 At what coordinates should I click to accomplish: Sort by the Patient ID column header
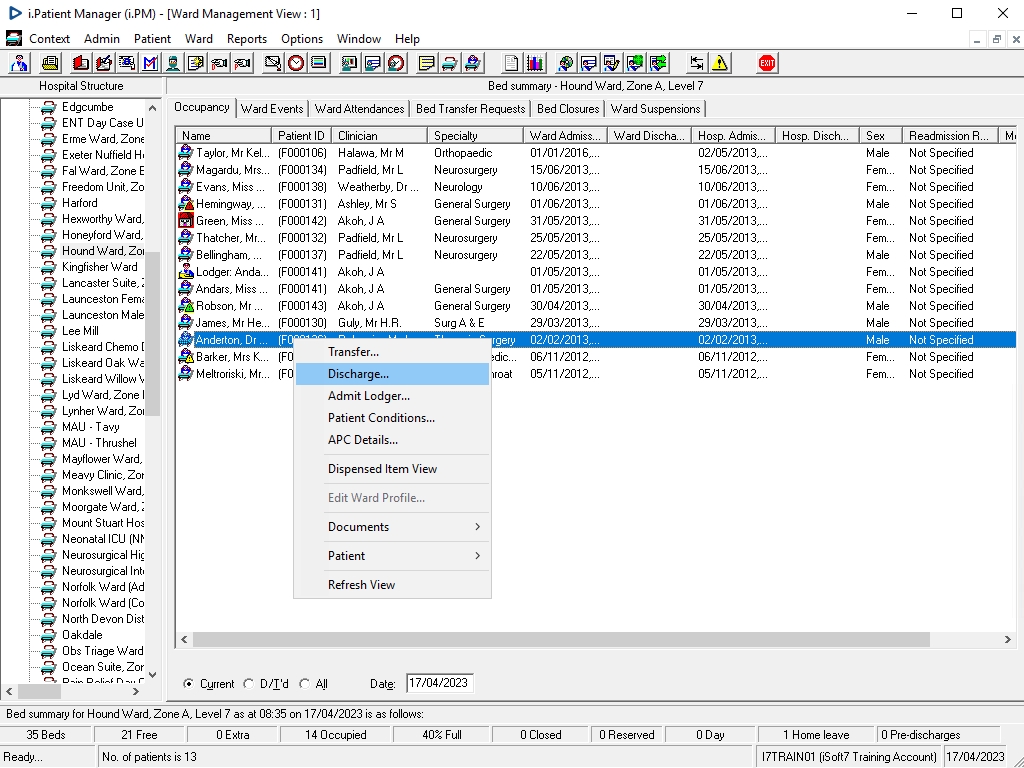point(301,136)
